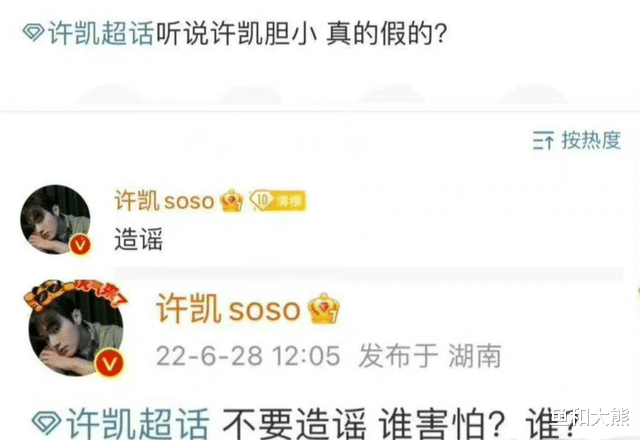Screen dimensions: 640x440
Task: Click the verified V badge on the large avatar
Action: click(x=109, y=363)
